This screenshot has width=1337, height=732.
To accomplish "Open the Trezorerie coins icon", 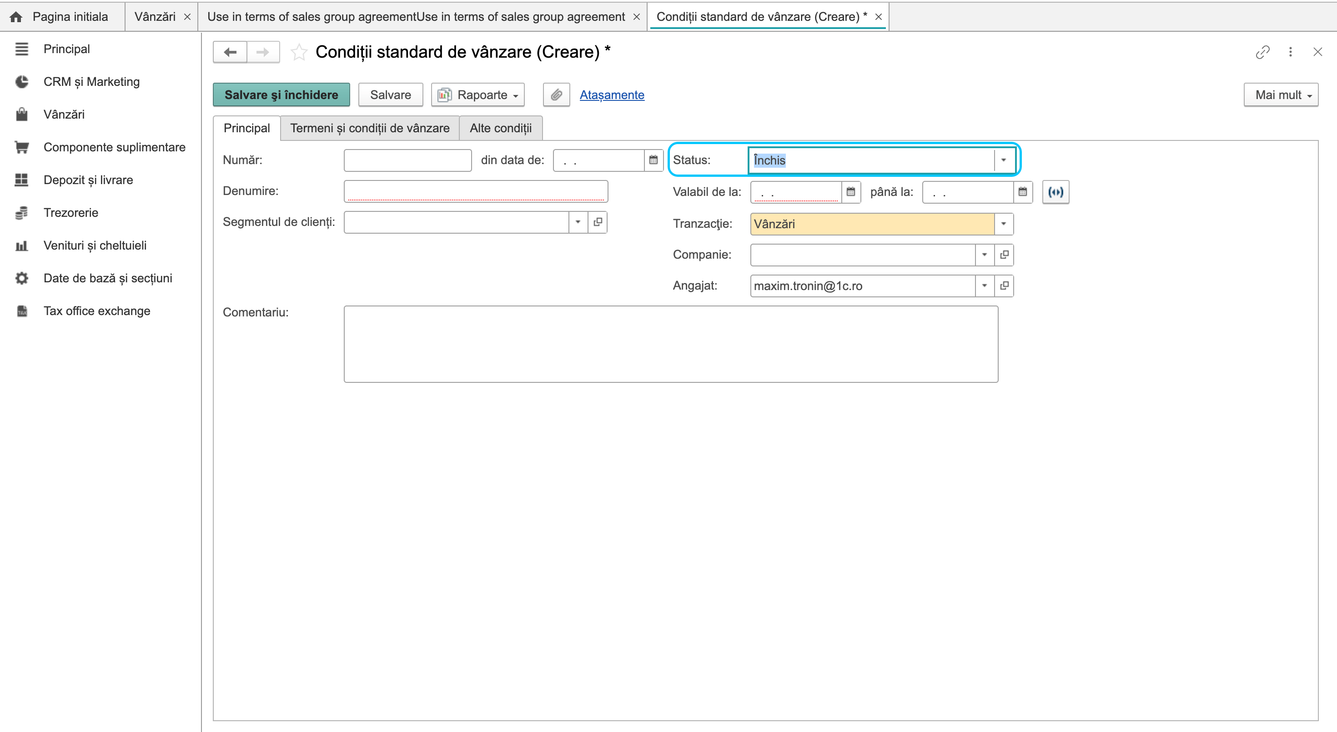I will tap(22, 213).
